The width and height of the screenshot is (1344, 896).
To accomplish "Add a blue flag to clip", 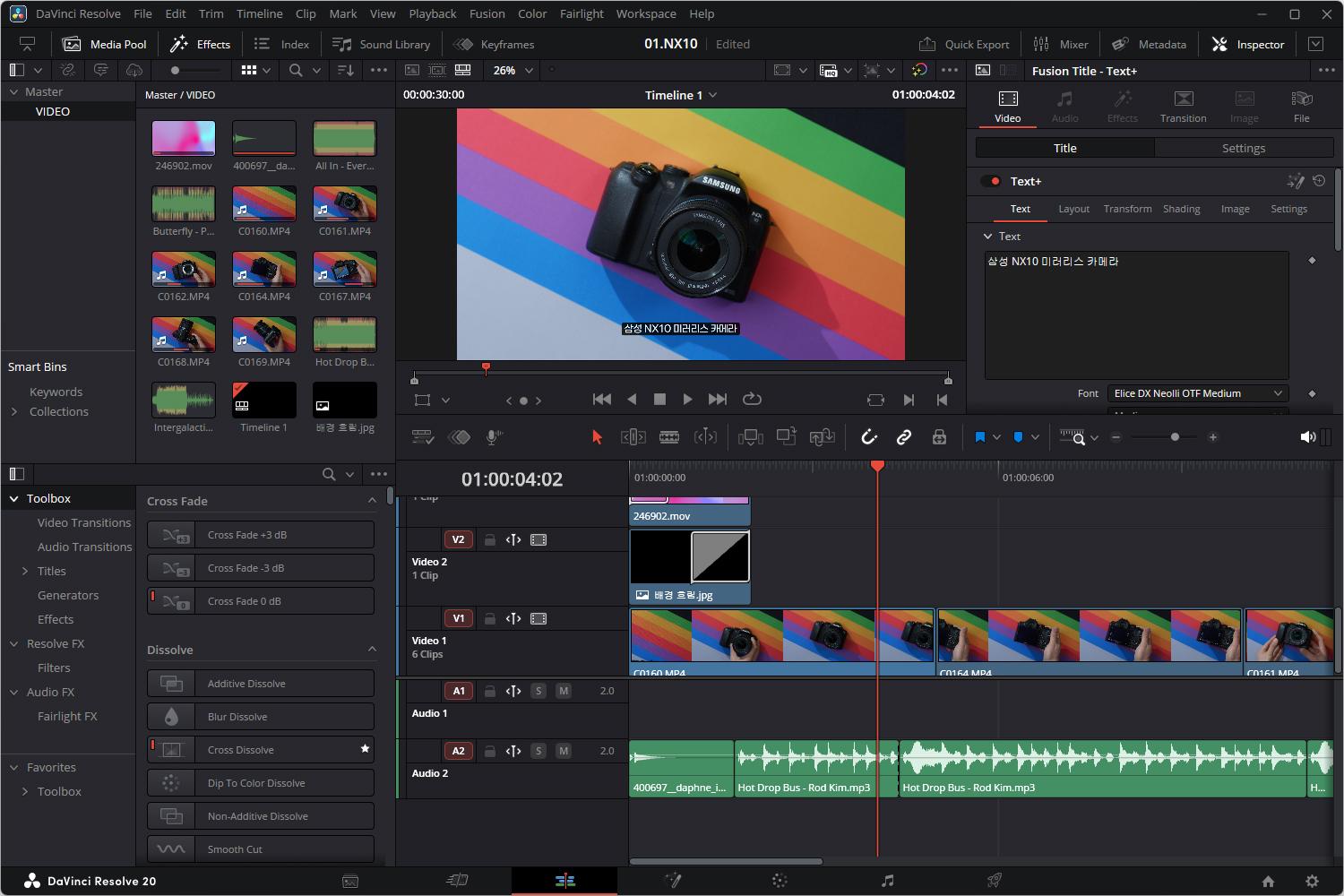I will click(x=979, y=437).
